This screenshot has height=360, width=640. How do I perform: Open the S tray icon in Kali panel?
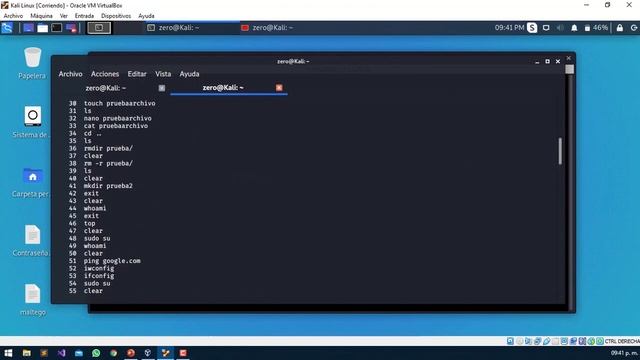(532, 28)
